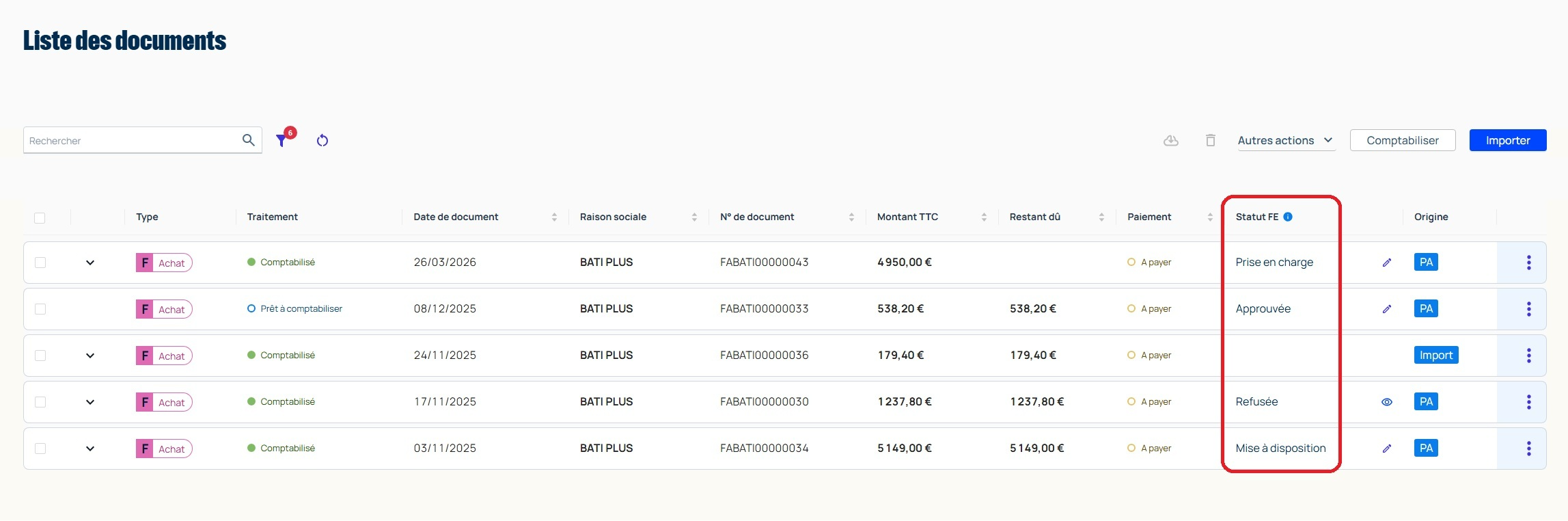1568x521 pixels.
Task: Edit pencil icon for FABATI00000033
Action: tap(1387, 309)
